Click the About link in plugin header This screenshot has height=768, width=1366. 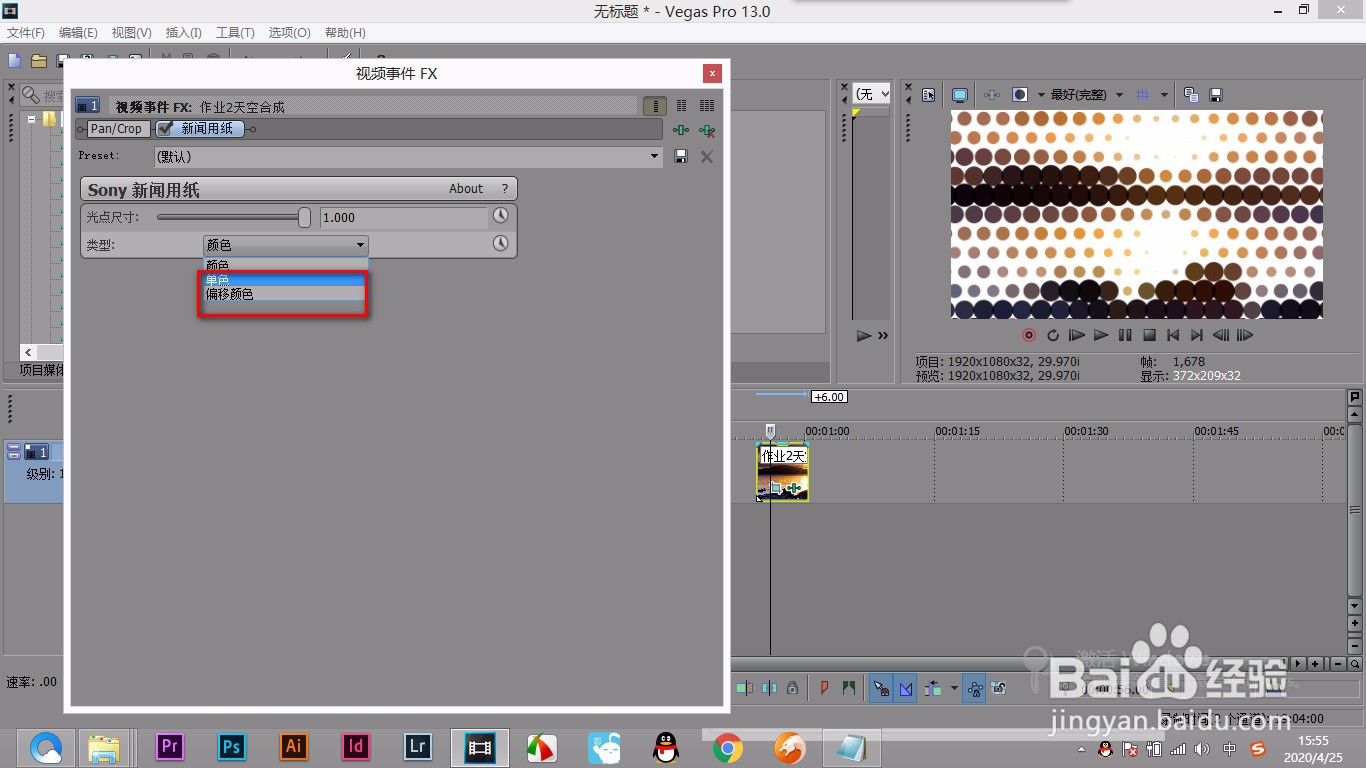pos(466,189)
